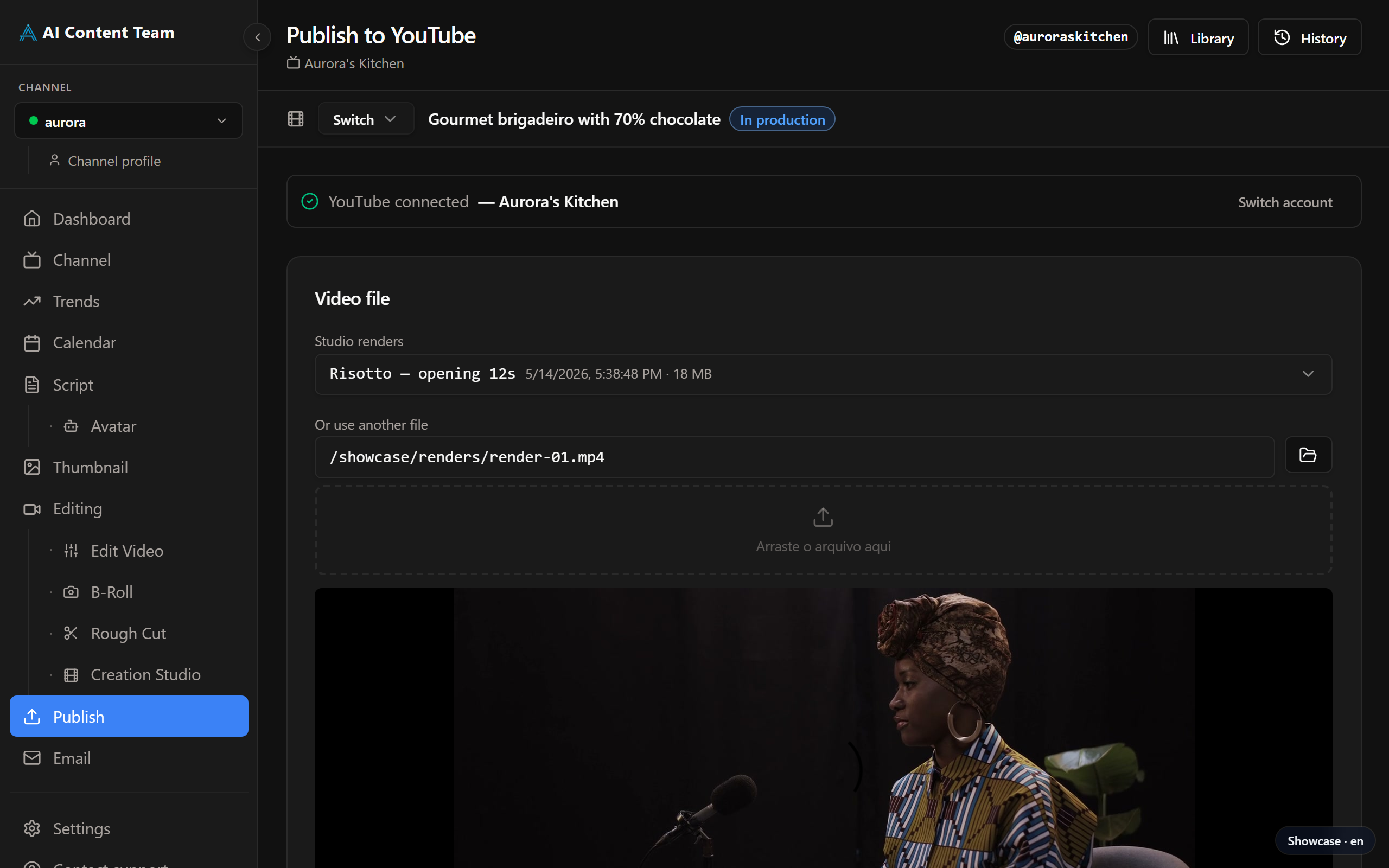
Task: Open Channel profile
Action: coord(105,161)
